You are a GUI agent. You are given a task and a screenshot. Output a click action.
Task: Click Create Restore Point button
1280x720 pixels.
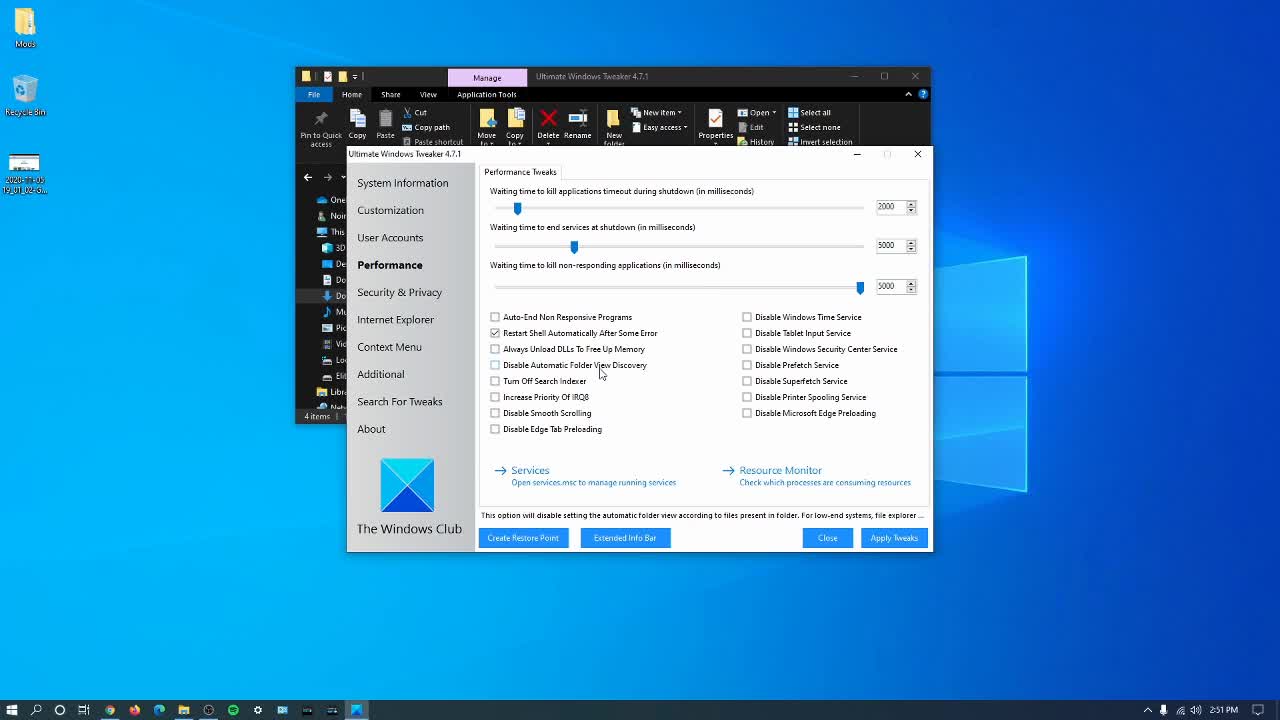coord(523,538)
